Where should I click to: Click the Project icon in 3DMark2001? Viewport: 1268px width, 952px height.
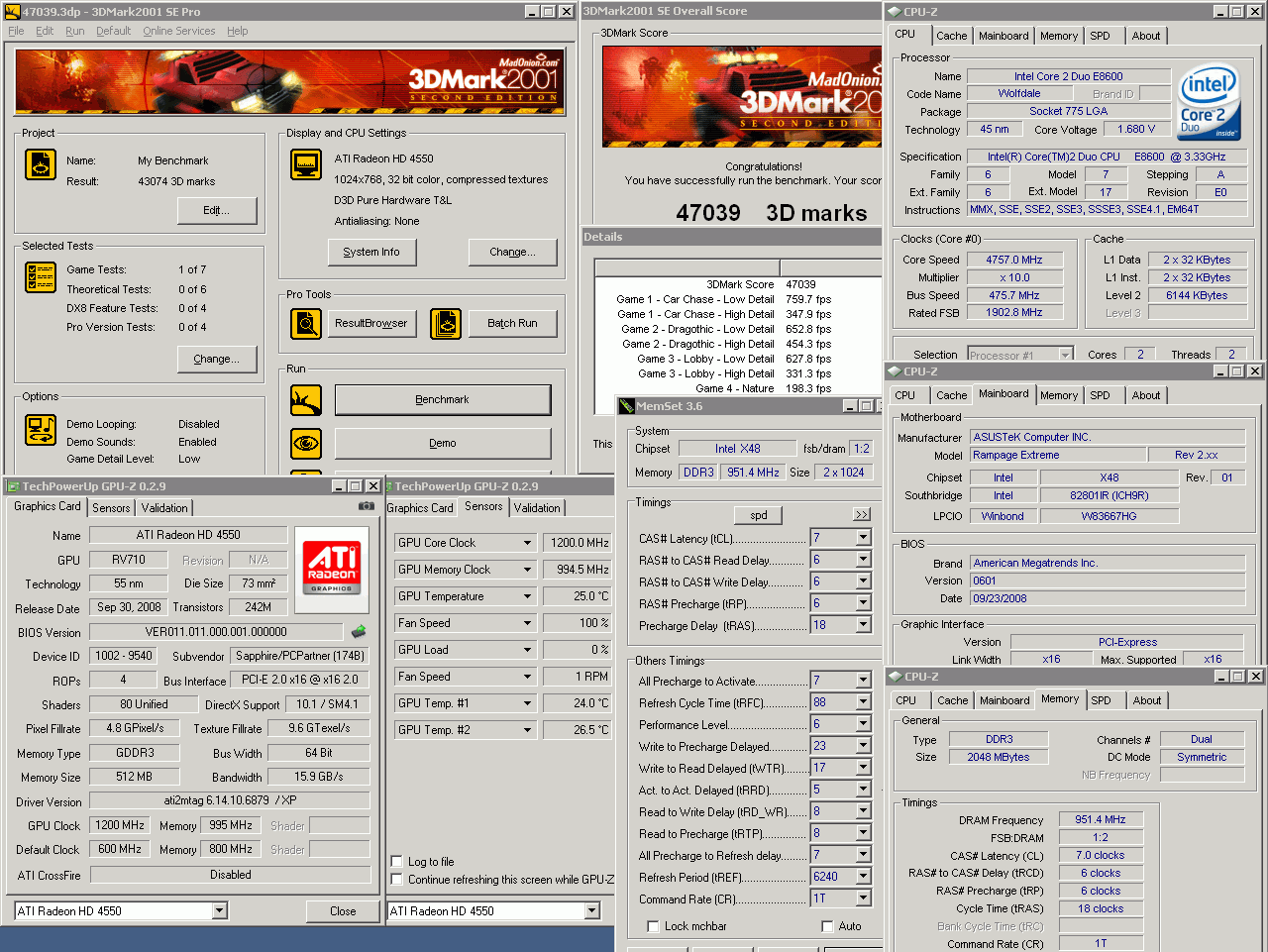tap(41, 164)
